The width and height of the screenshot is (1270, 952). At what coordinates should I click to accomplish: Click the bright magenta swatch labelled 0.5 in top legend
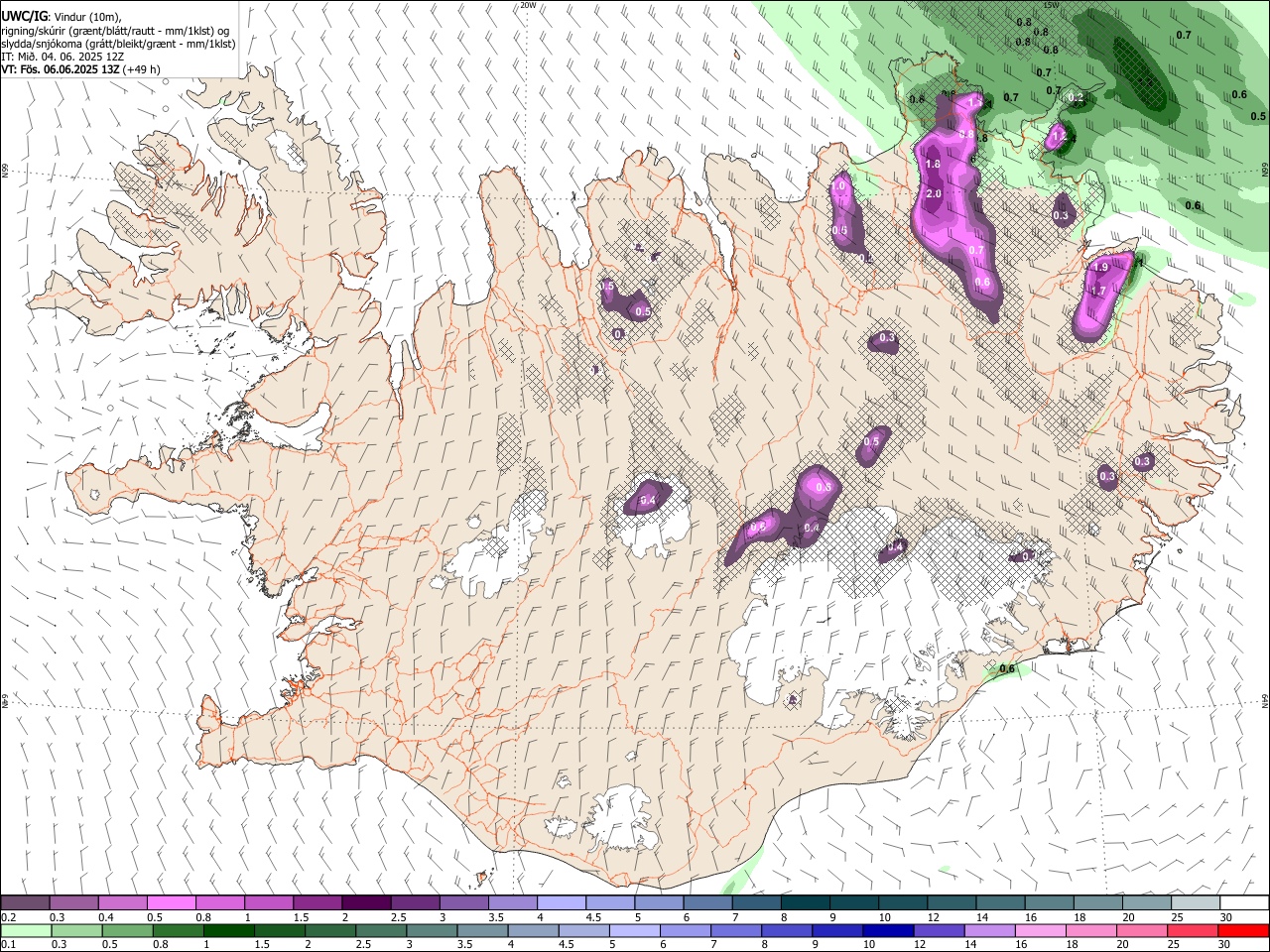171,903
